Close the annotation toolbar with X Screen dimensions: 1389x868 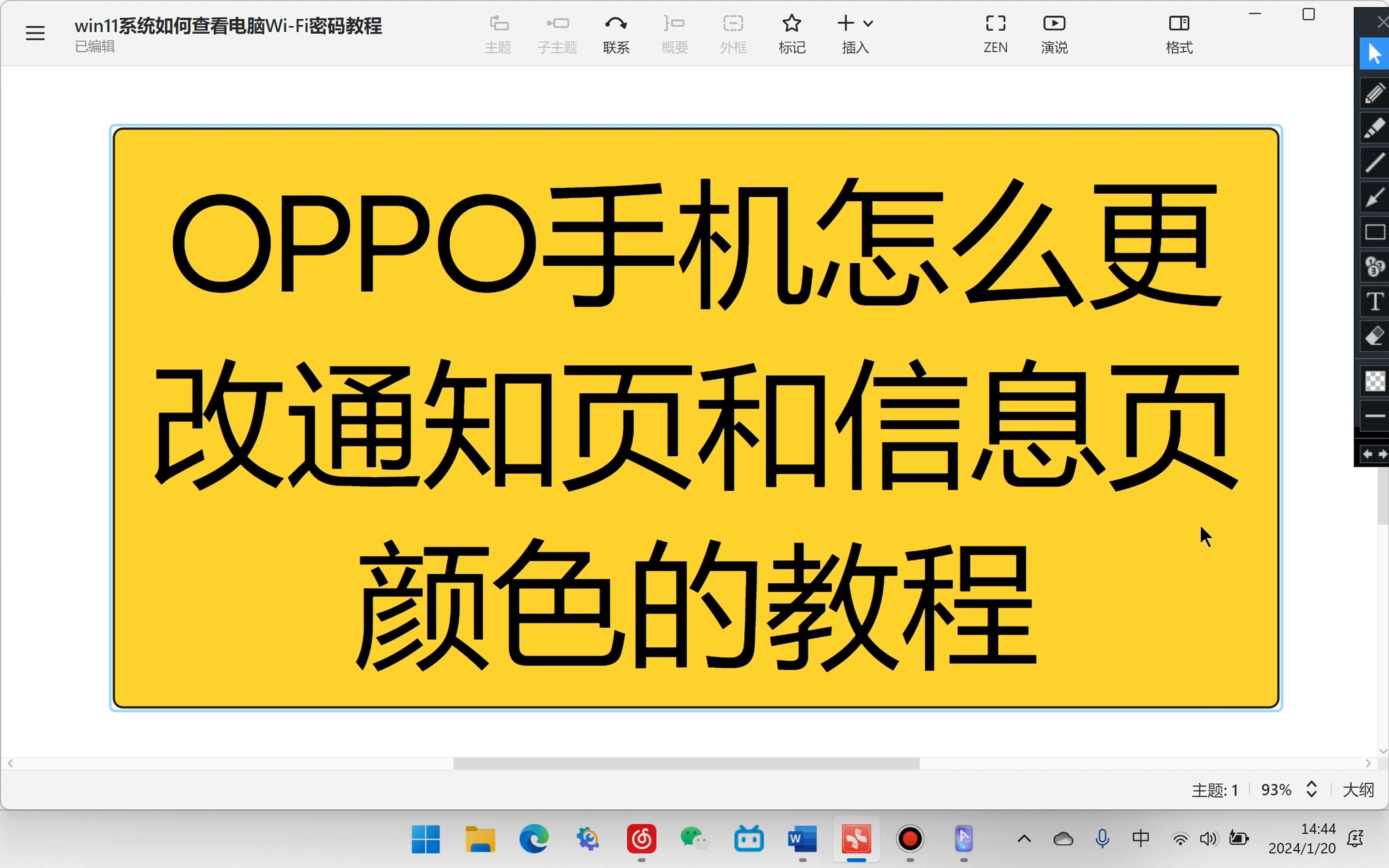1382,22
